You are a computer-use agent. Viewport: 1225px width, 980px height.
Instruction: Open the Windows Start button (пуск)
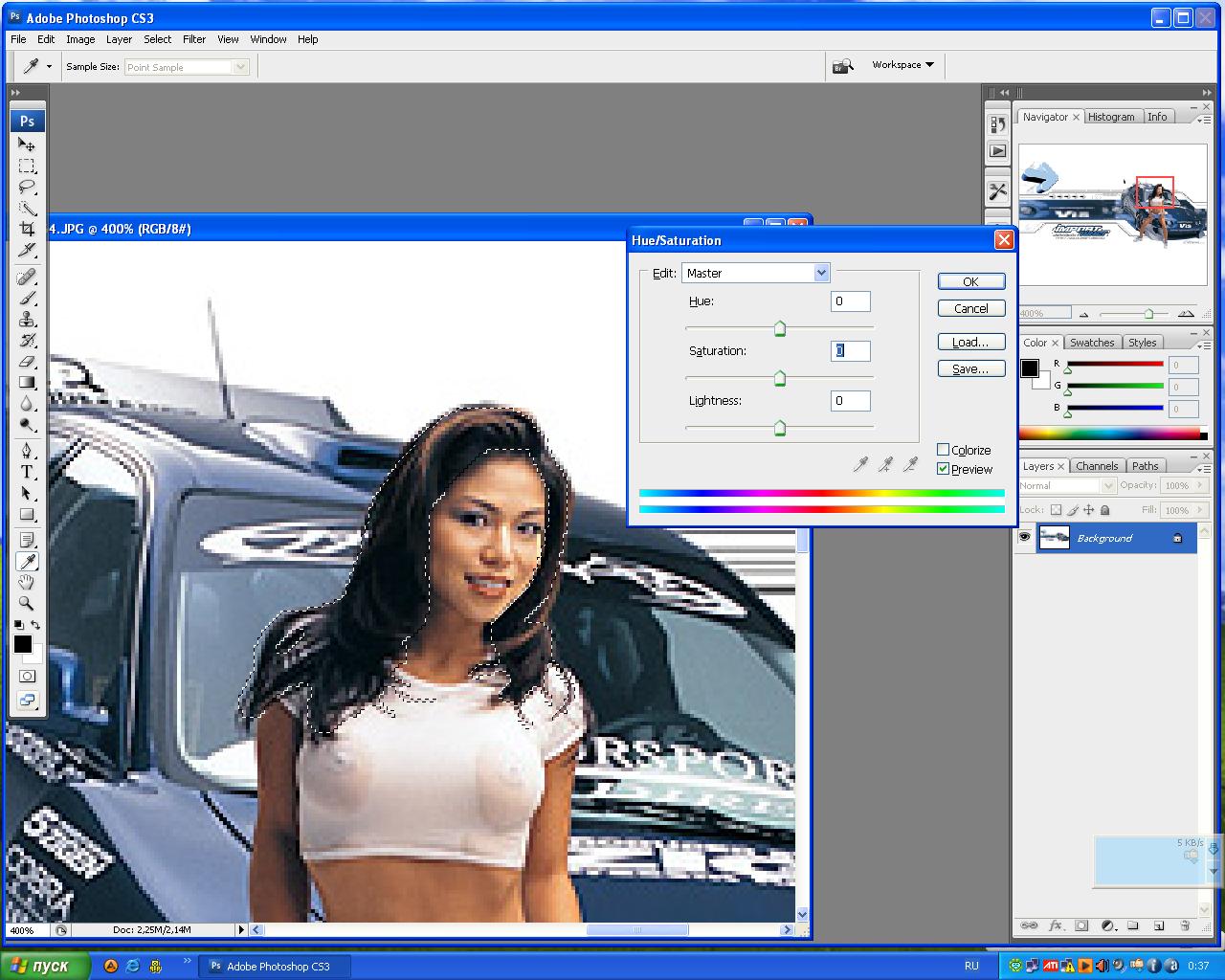pos(45,966)
